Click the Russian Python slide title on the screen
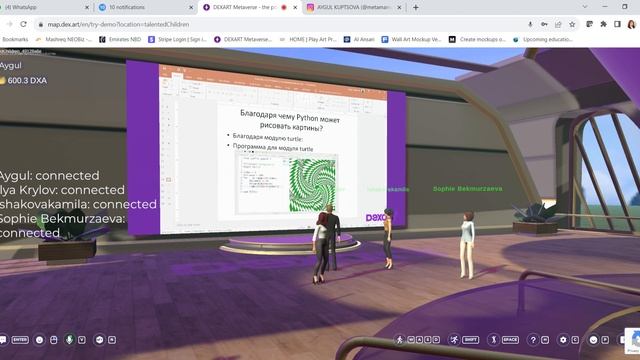Viewport: 640px width, 360px height. pos(290,120)
